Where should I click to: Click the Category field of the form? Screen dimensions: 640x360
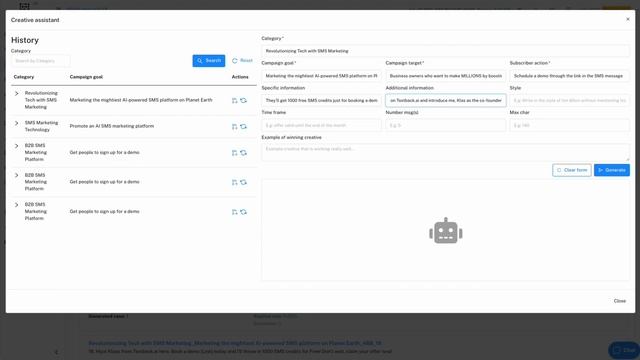[x=445, y=51]
